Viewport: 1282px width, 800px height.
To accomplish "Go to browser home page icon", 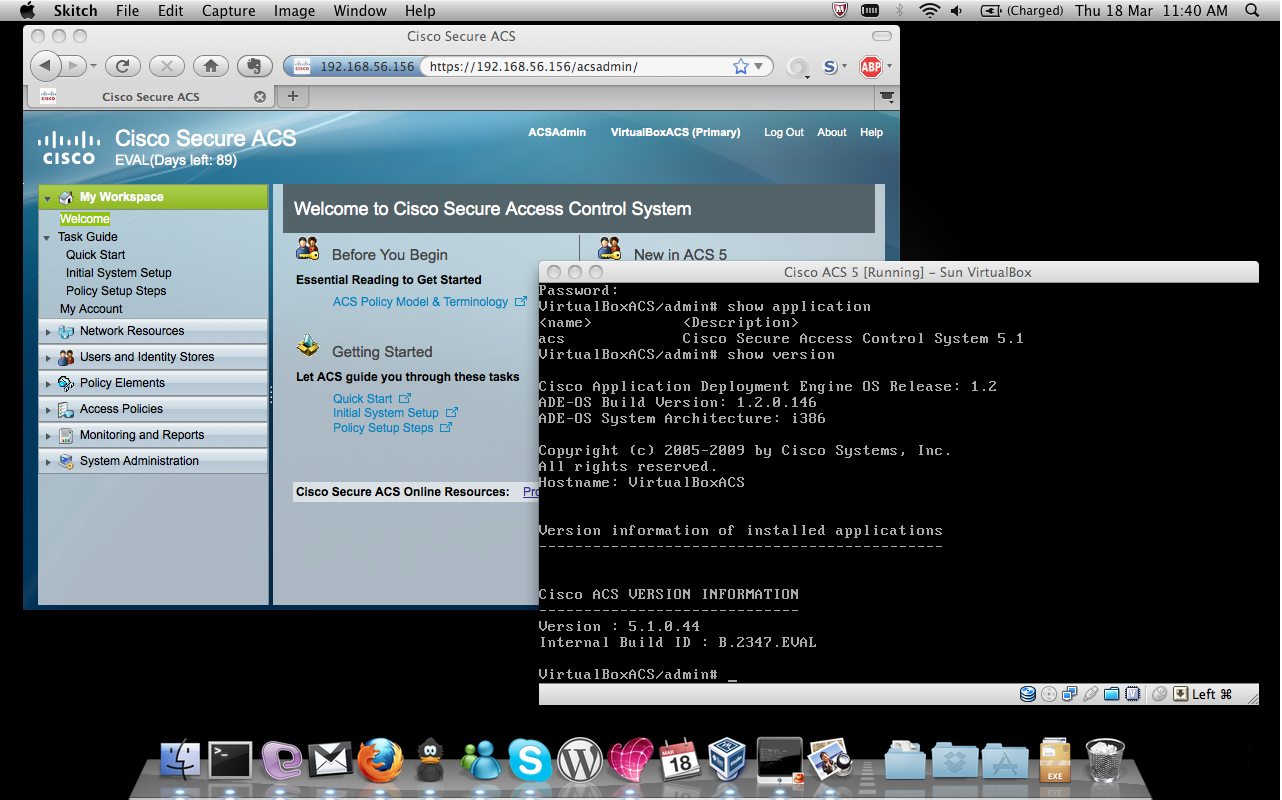I will coord(211,66).
